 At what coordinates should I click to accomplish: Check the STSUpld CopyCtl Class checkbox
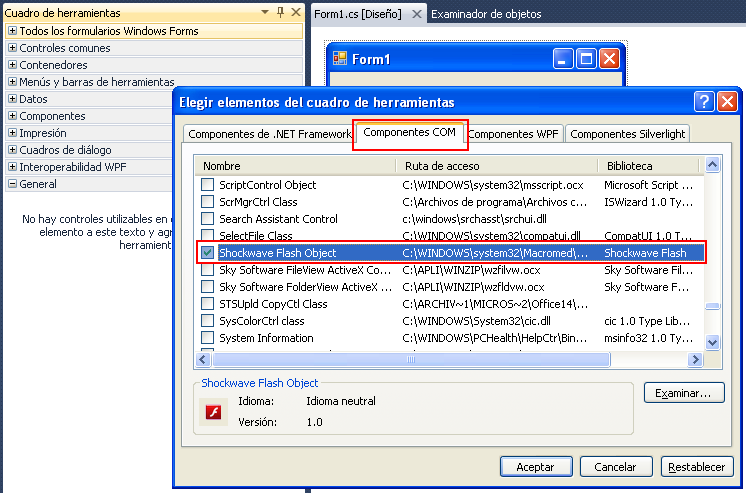pos(207,304)
